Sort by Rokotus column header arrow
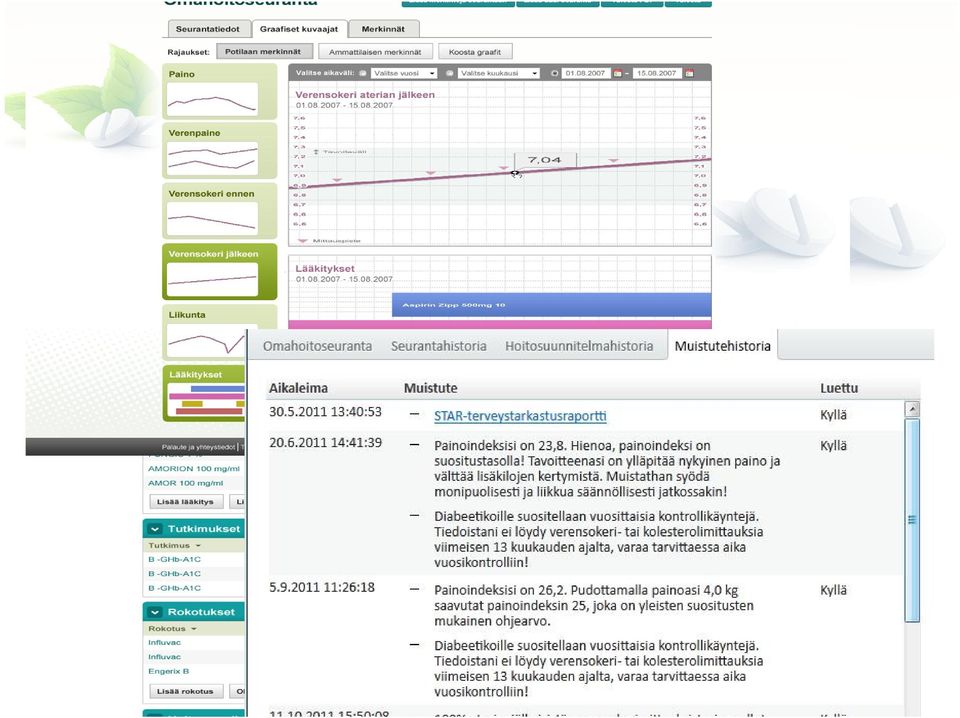The width and height of the screenshot is (960, 718). pos(193,629)
